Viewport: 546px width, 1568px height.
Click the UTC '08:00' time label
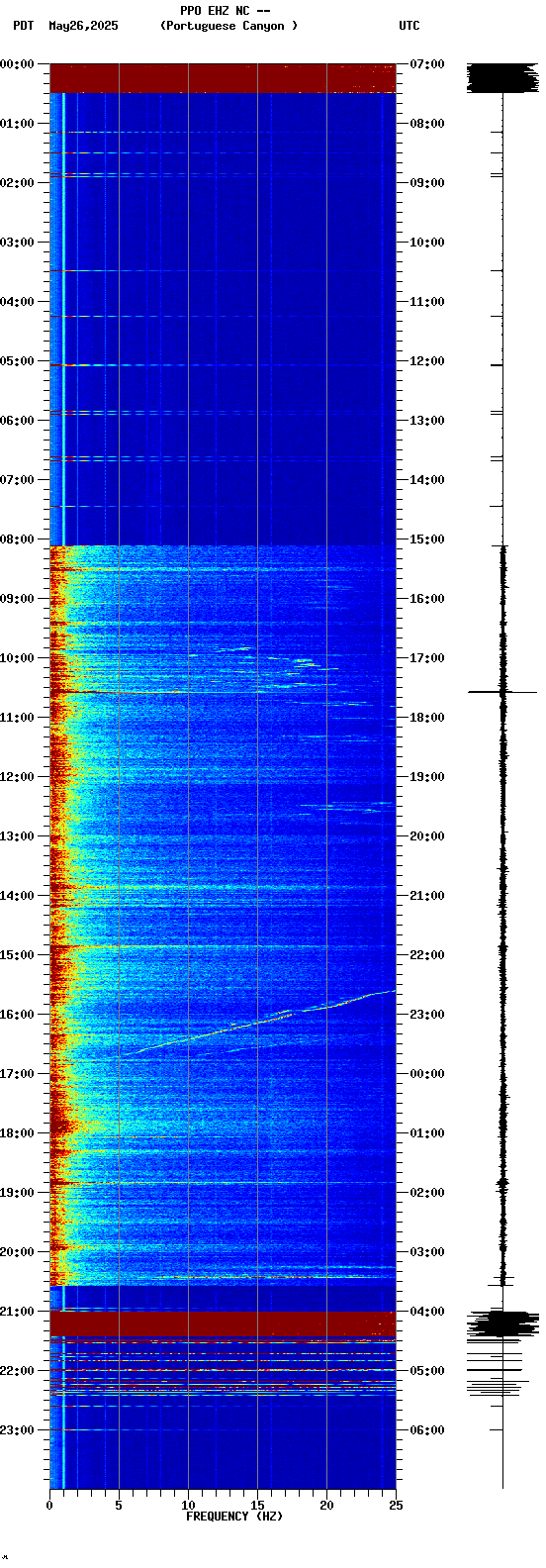[427, 124]
